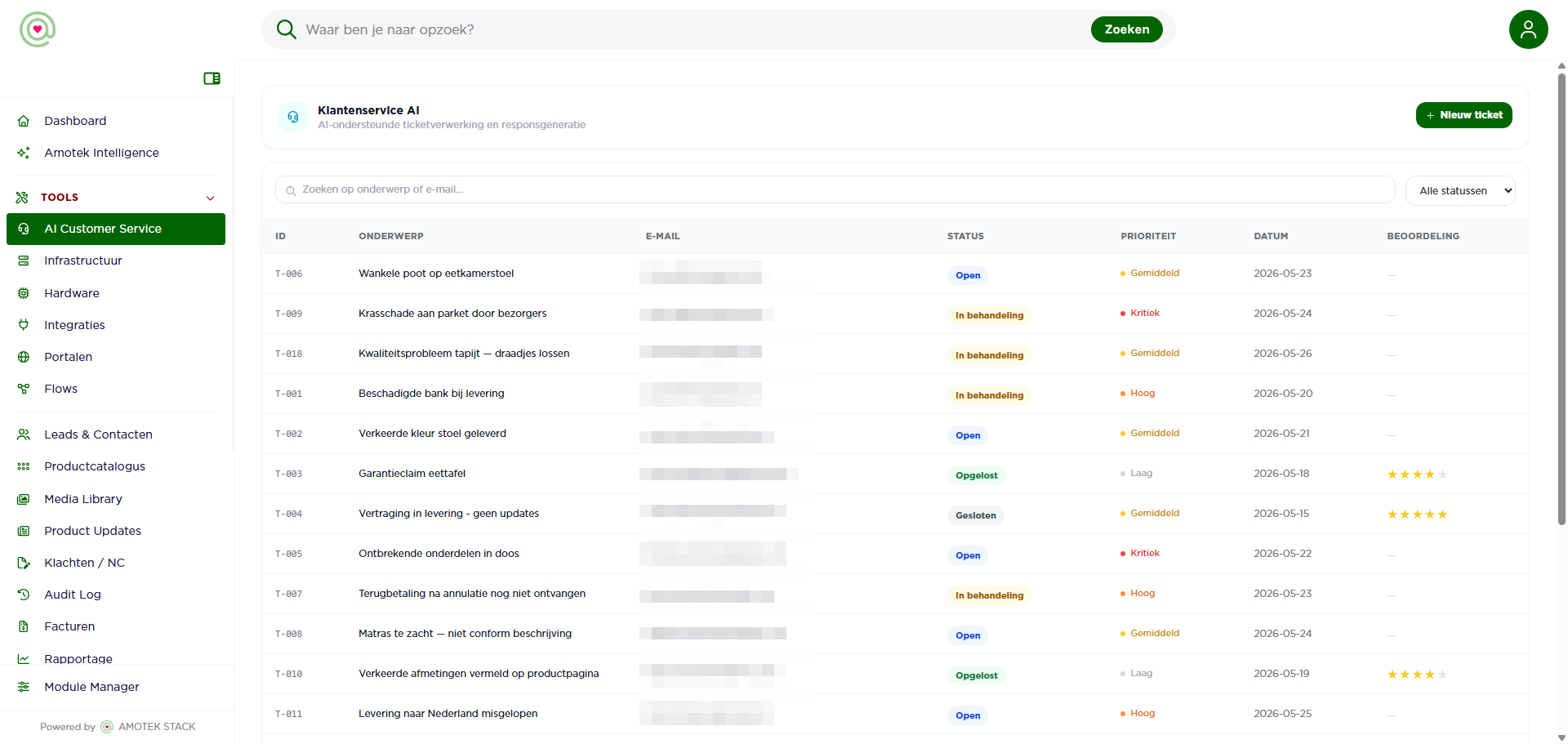Collapse the sidebar panel toggle icon

[212, 78]
